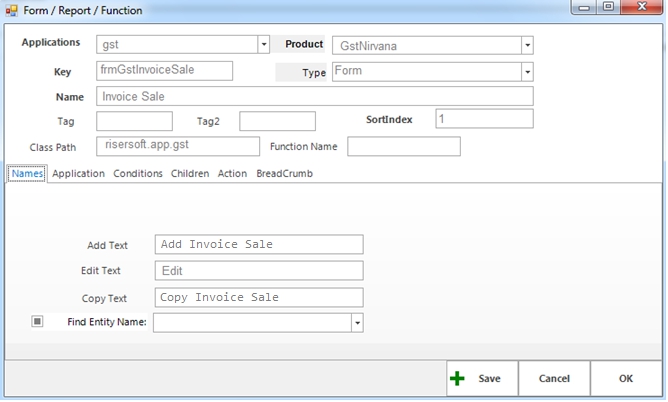Confirm with the OK button
668x402 pixels.
[x=626, y=378]
